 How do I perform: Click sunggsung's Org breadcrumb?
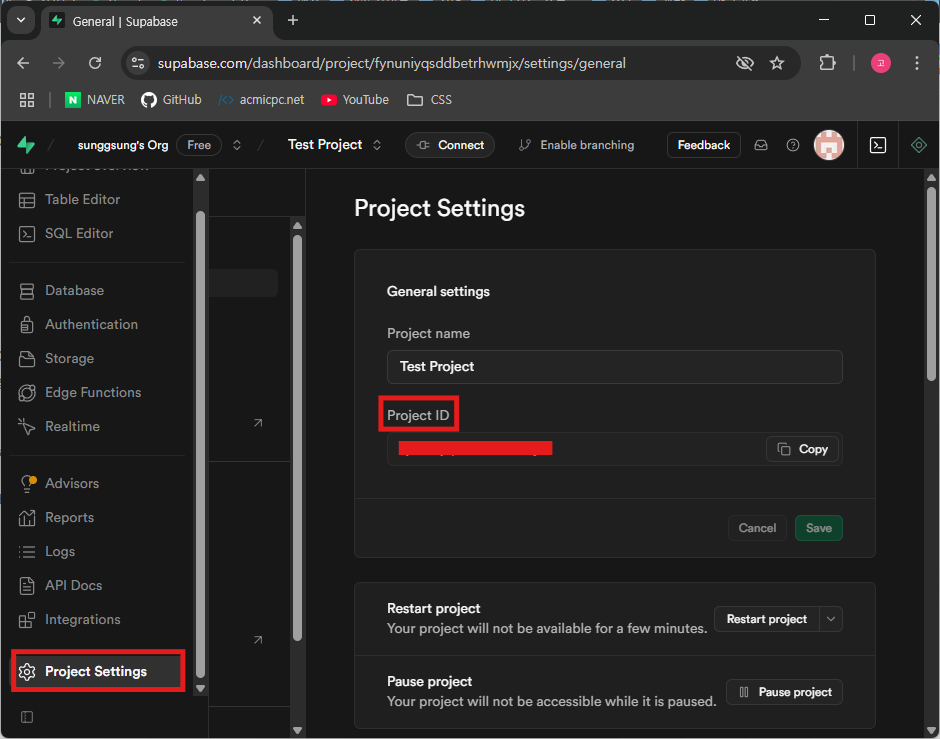point(123,145)
